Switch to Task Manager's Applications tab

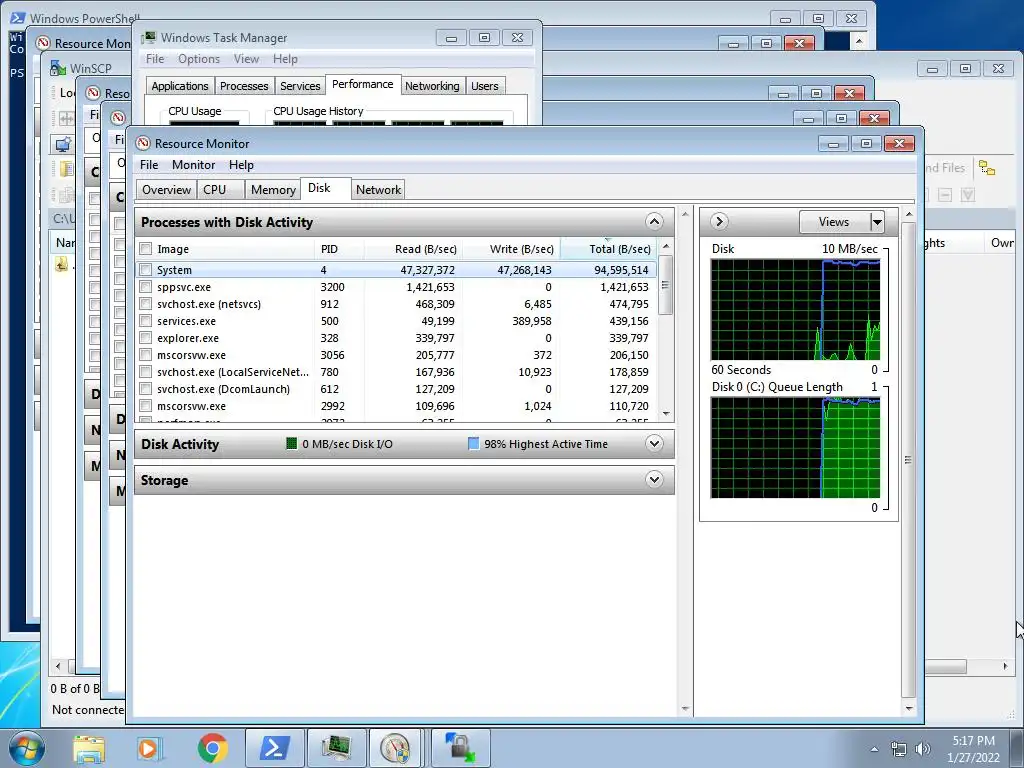tap(180, 86)
